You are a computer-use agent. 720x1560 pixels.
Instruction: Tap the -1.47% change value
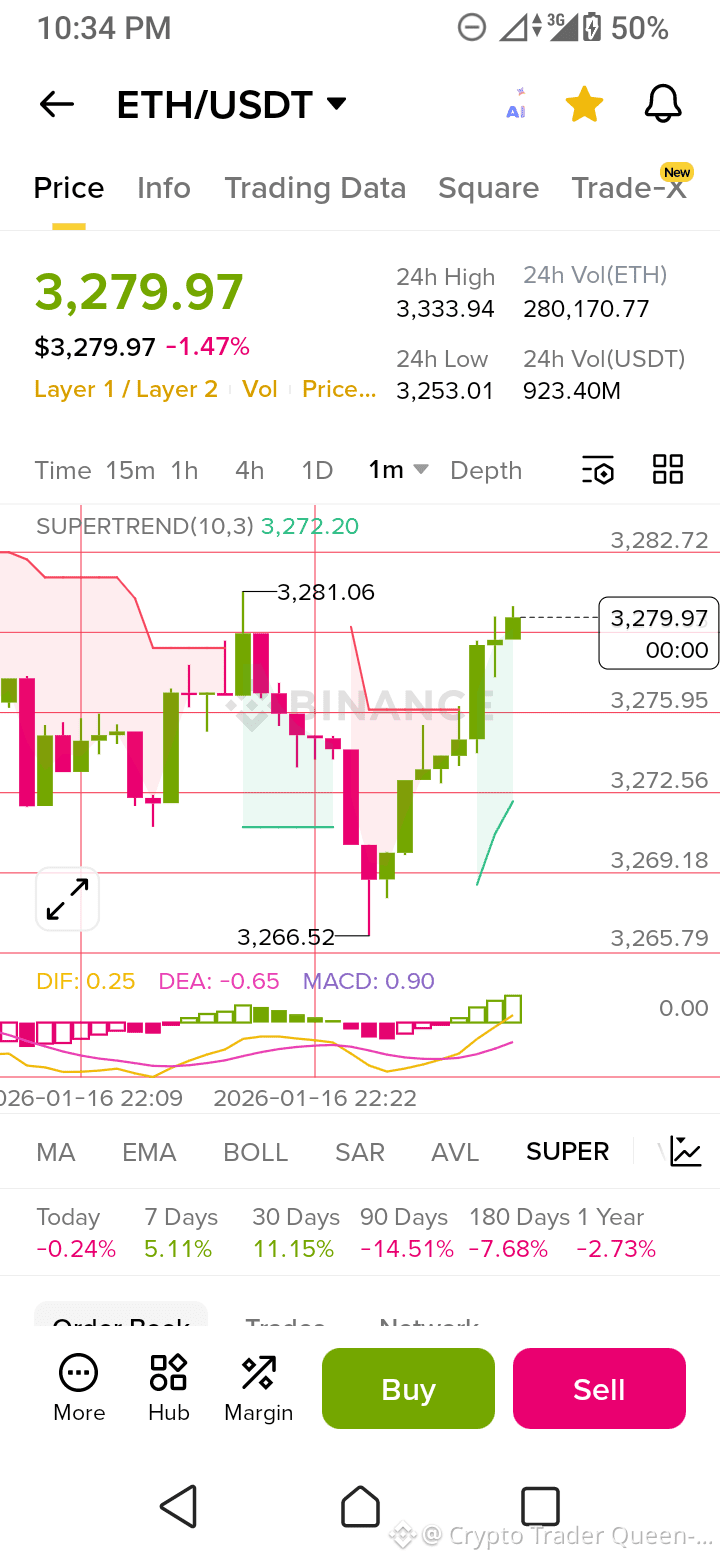pos(208,347)
